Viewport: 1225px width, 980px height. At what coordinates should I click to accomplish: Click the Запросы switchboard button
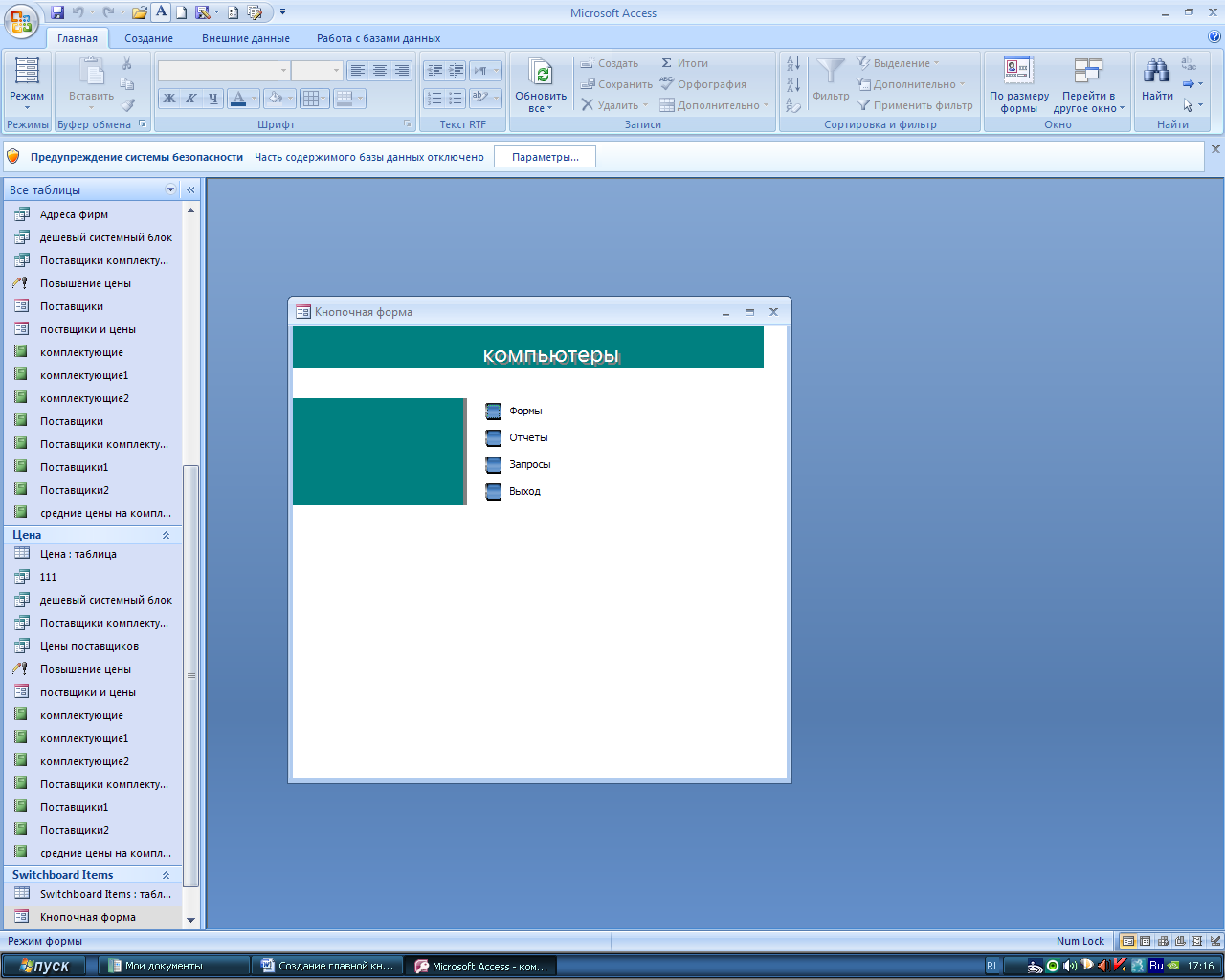click(x=494, y=464)
